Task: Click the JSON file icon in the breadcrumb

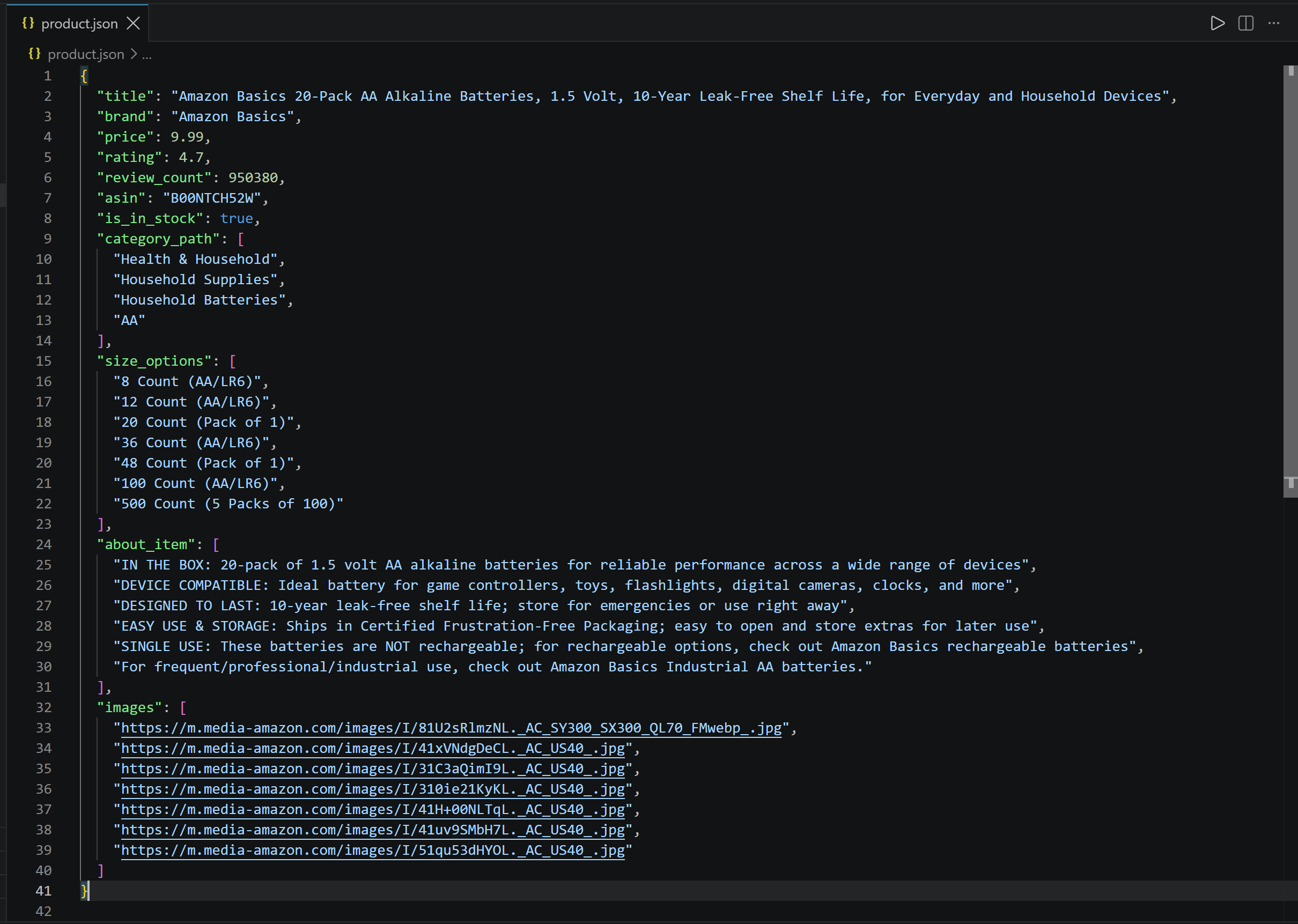Action: pyautogui.click(x=35, y=54)
